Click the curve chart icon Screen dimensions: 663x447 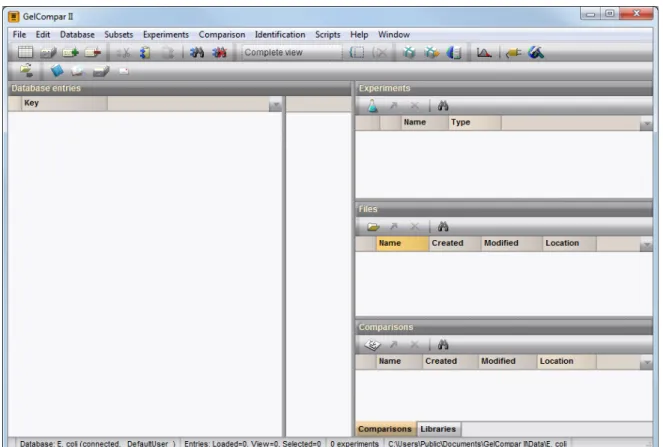[484, 52]
